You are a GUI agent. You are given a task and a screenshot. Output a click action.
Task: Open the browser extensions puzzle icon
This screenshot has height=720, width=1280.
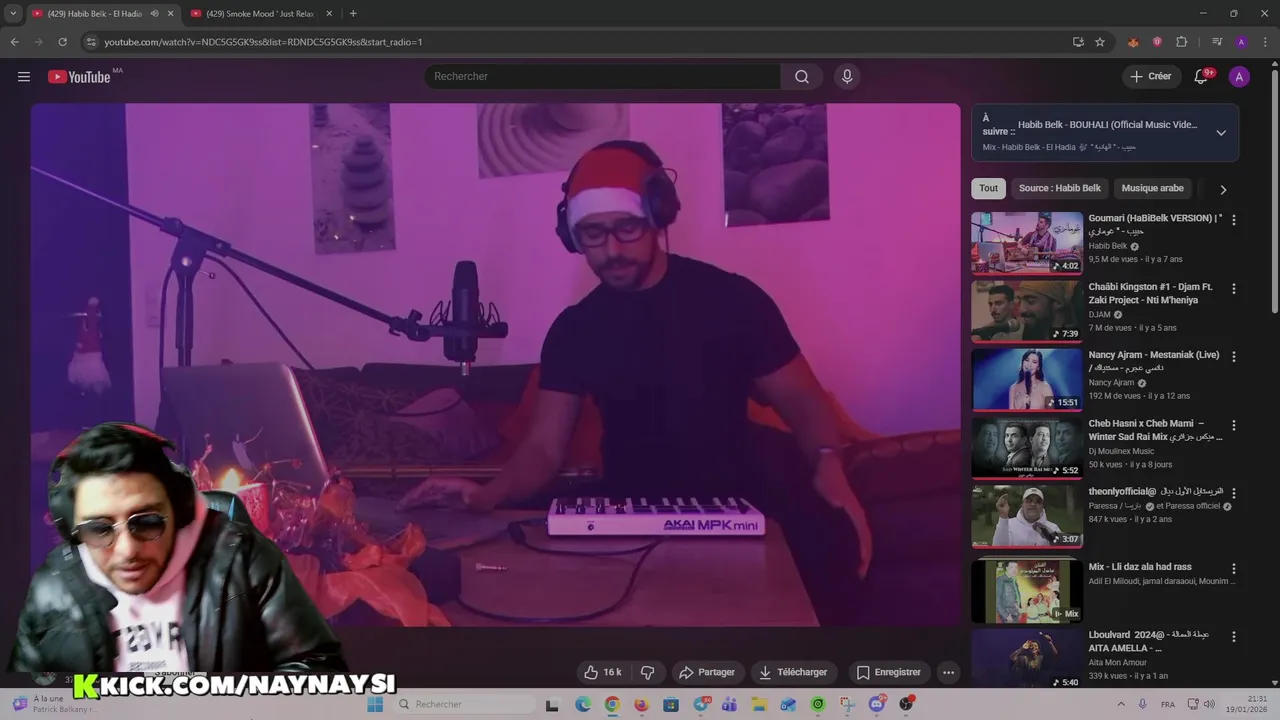click(1181, 42)
